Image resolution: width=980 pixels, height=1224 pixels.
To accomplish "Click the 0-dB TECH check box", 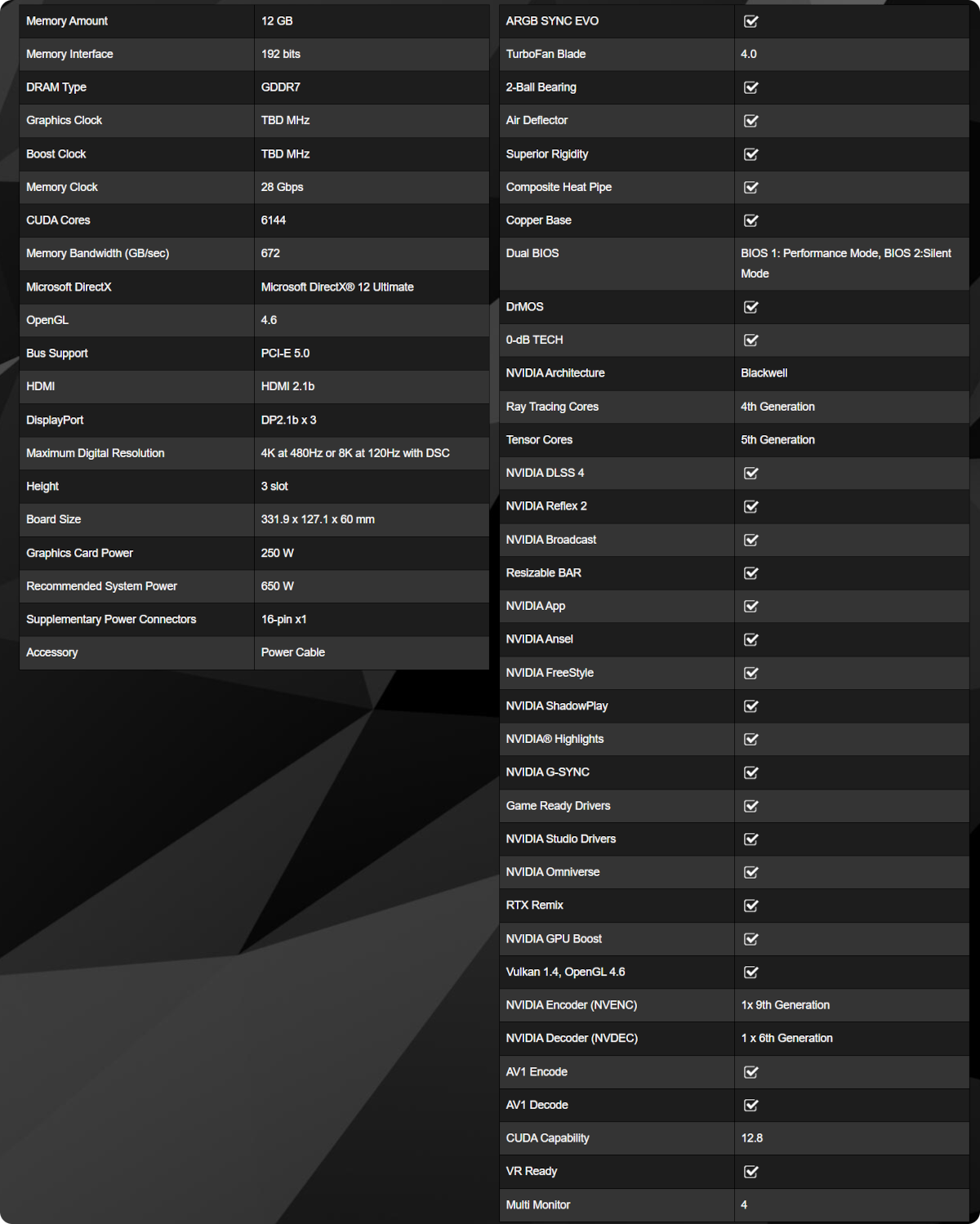I will point(751,340).
